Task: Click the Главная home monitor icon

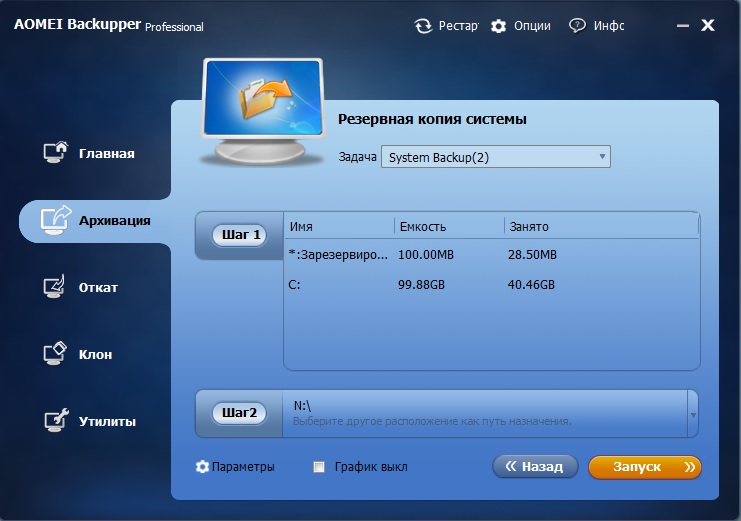Action: coord(56,152)
